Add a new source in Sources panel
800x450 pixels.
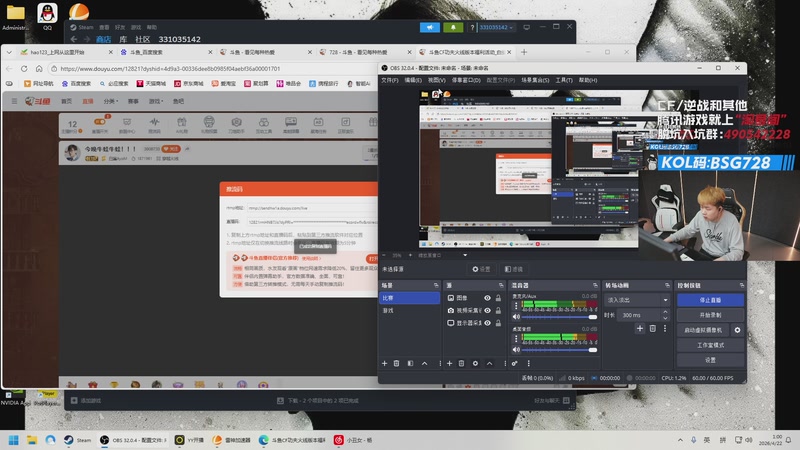[x=449, y=363]
